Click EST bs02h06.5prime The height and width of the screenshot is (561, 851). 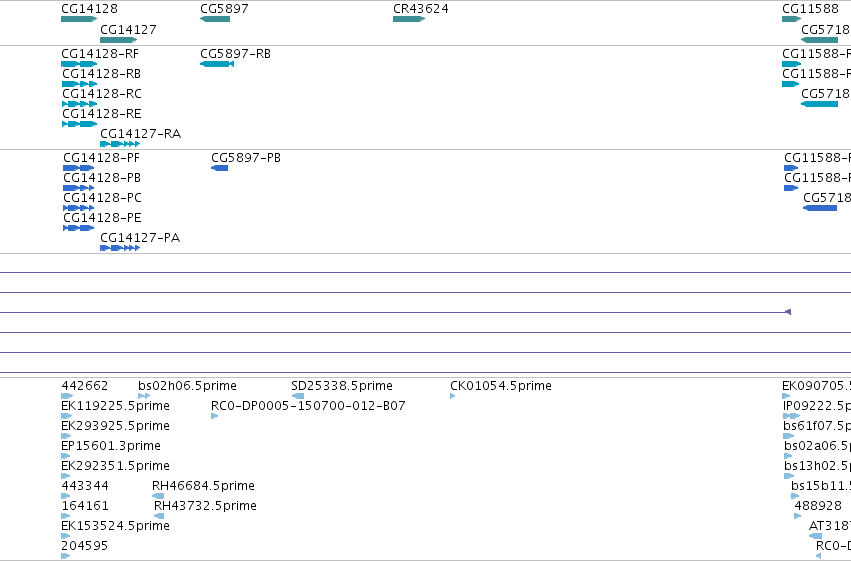coord(187,386)
